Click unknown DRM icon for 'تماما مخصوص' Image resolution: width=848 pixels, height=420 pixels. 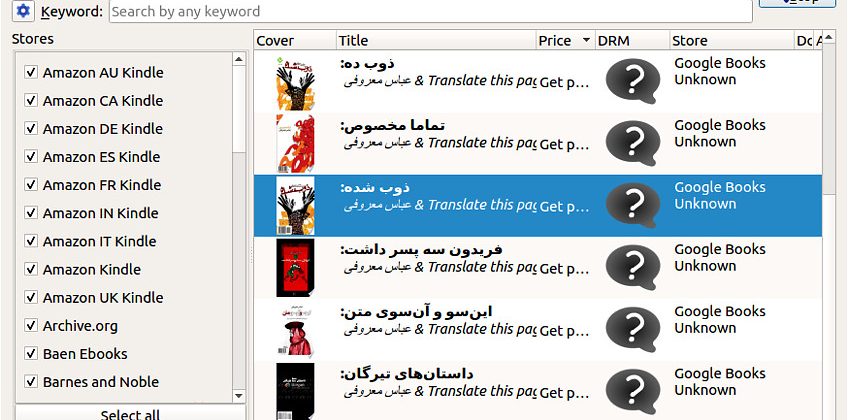[633, 143]
